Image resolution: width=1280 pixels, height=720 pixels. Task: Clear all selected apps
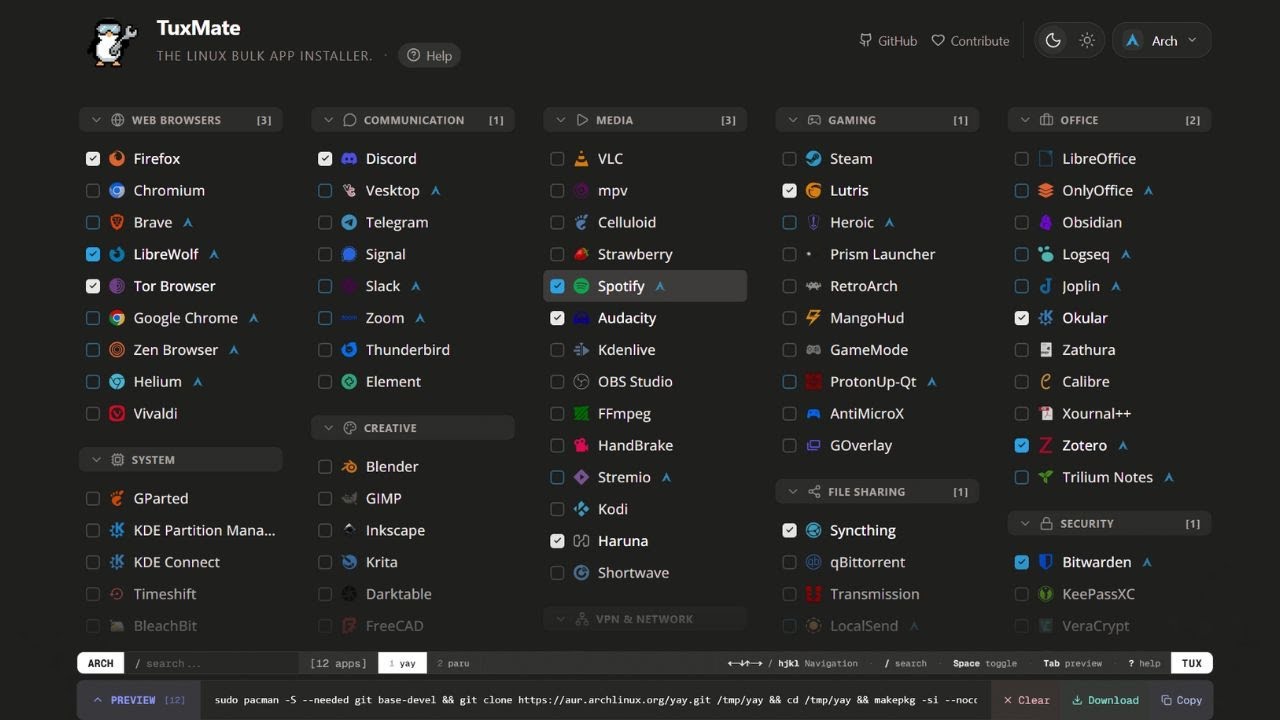1026,700
